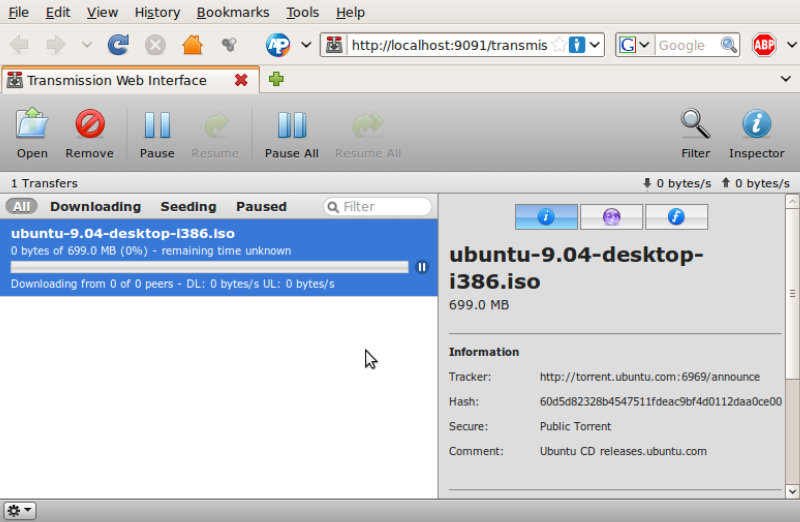
Task: Open the inspector Activity tab
Action: pyautogui.click(x=611, y=217)
